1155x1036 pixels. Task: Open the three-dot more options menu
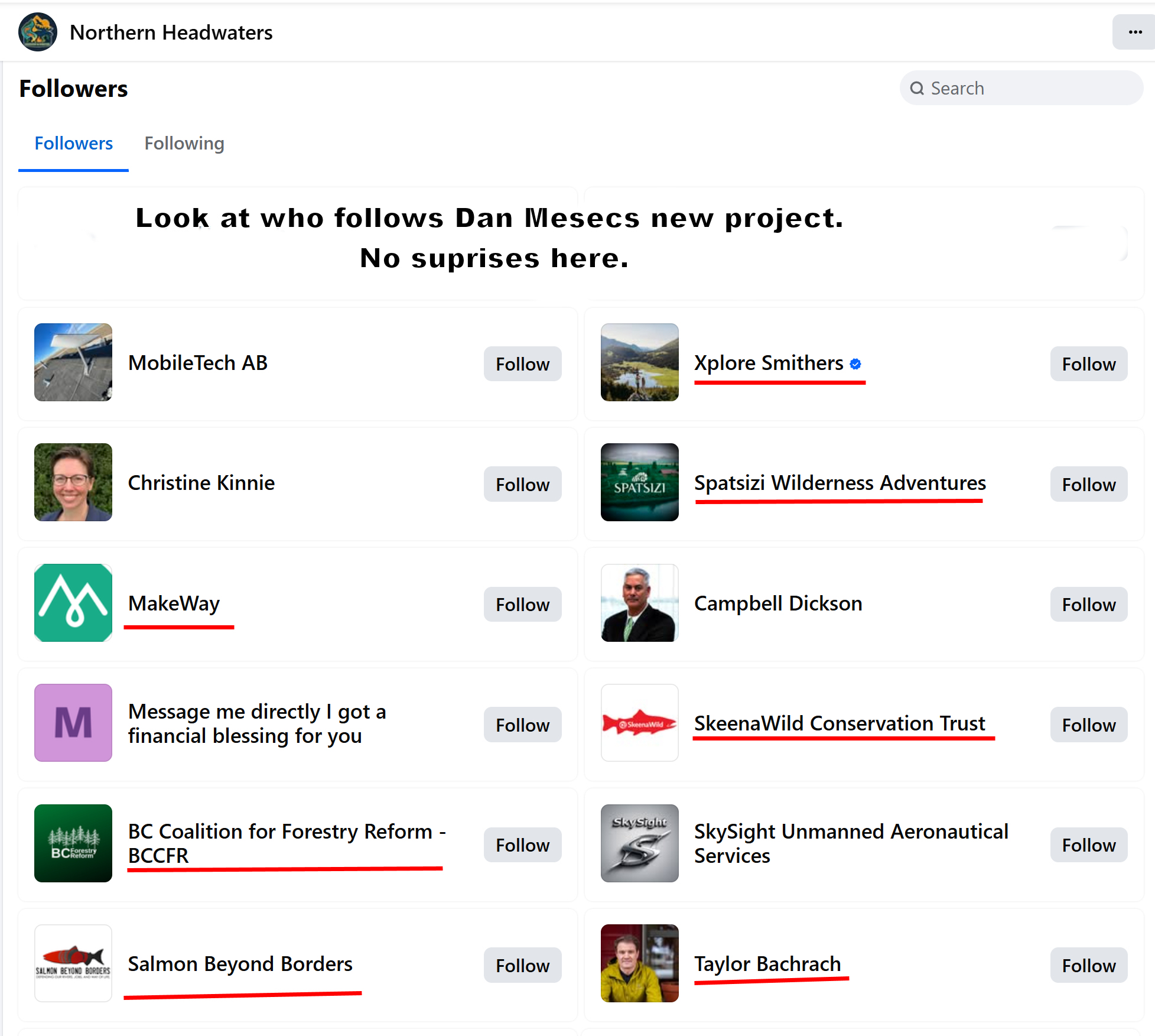[1134, 32]
